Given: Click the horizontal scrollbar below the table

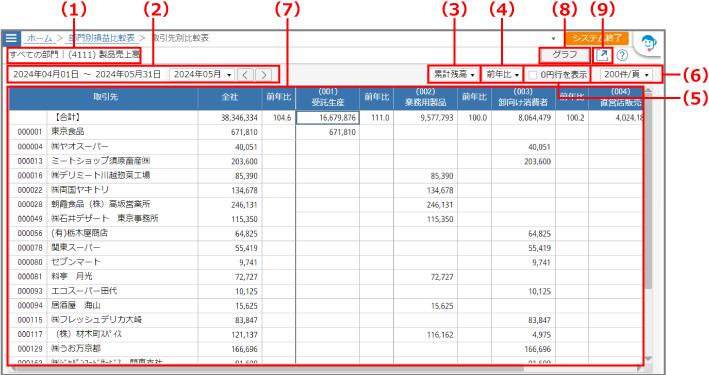Looking at the screenshot, I should pyautogui.click(x=271, y=369).
